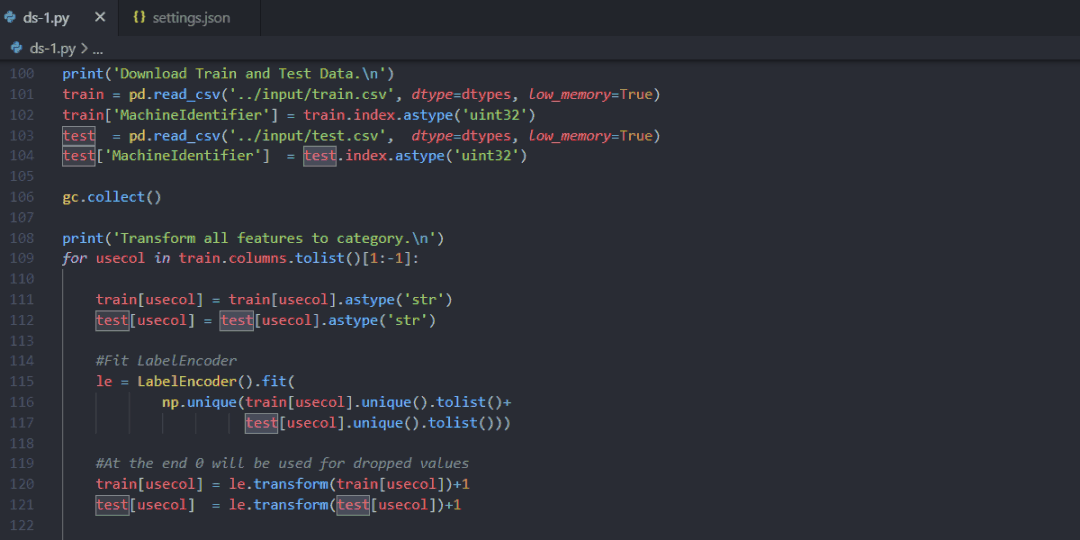Click the for keyword on line 109
Screen dimensions: 1080x540
pos(74,259)
